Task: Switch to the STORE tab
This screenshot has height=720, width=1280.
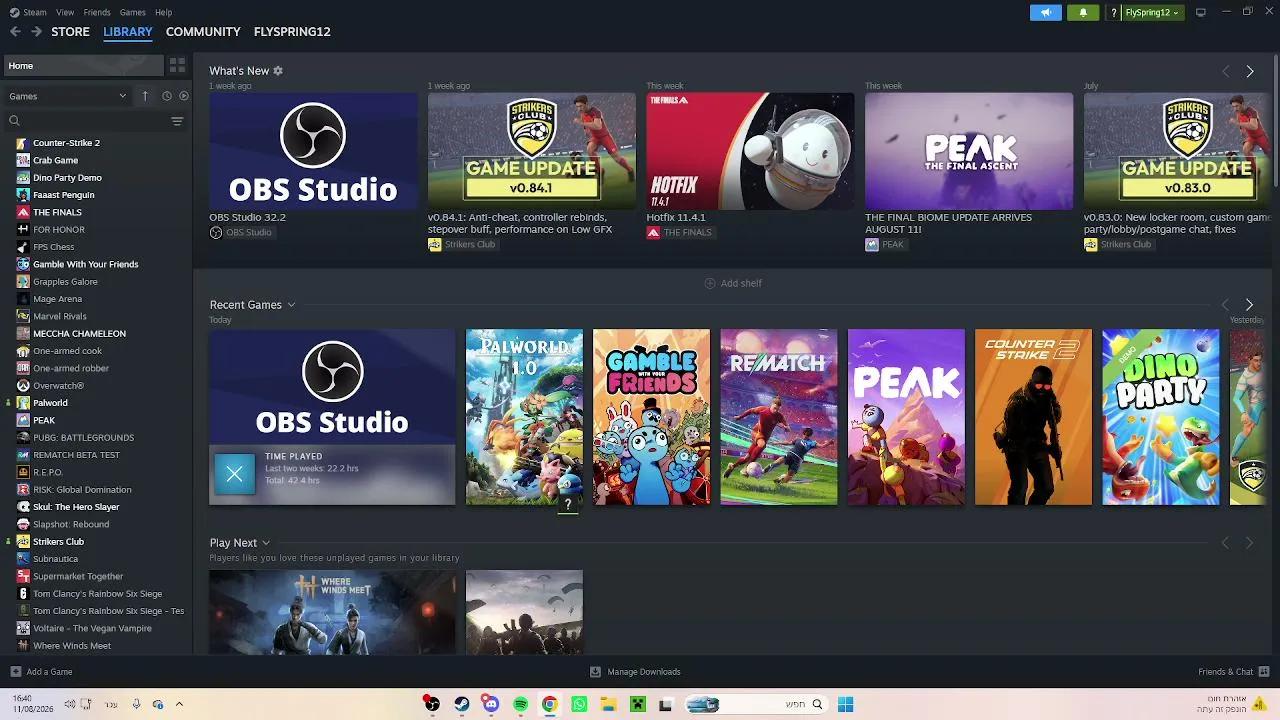Action: click(x=70, y=32)
